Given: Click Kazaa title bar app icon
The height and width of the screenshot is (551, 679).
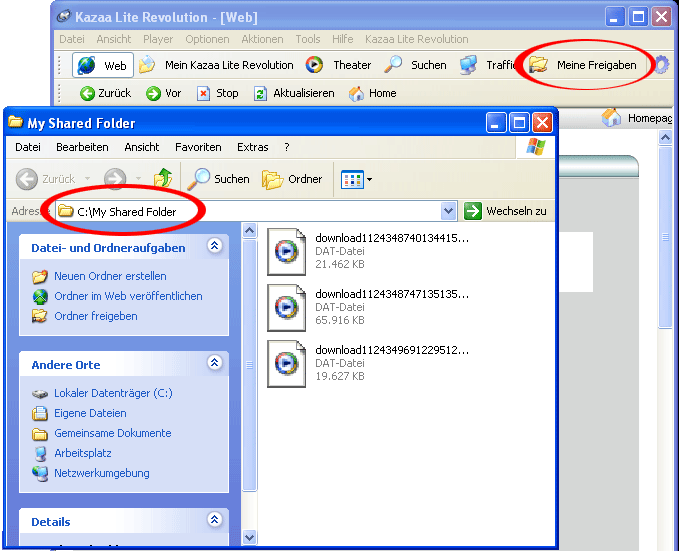Looking at the screenshot, I should 64,16.
